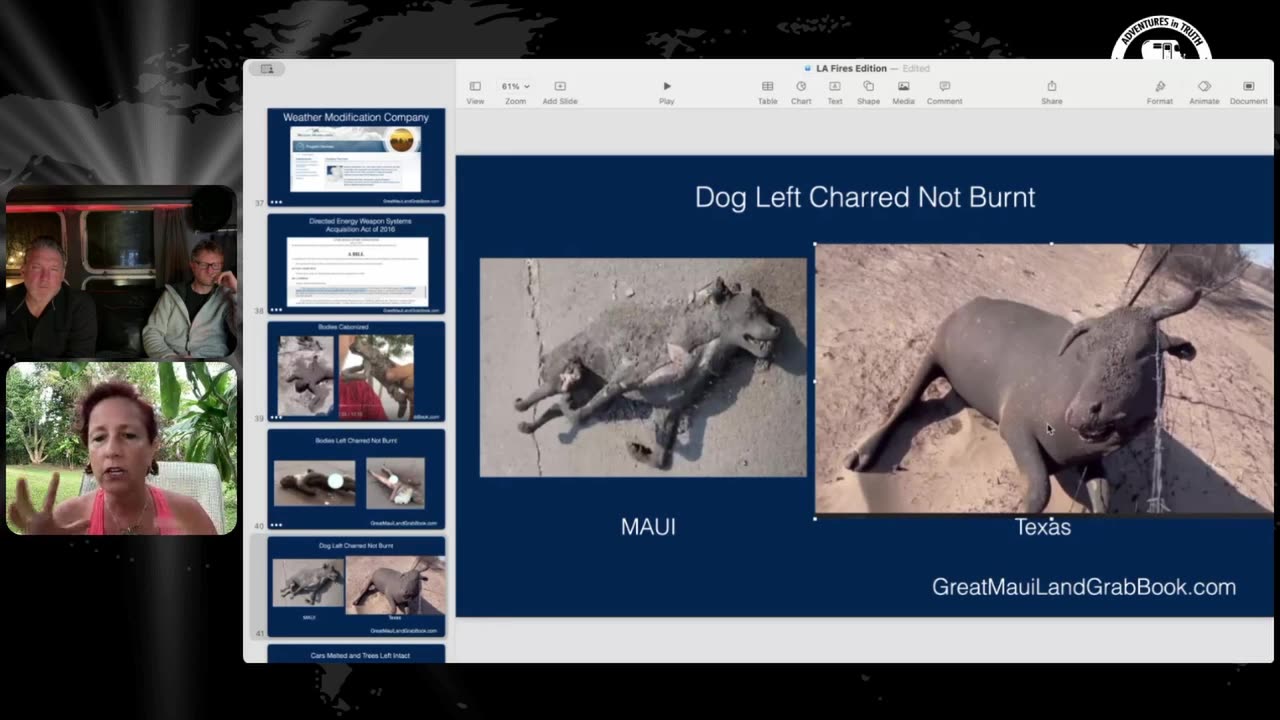Toggle the slide navigator view button

coord(267,69)
